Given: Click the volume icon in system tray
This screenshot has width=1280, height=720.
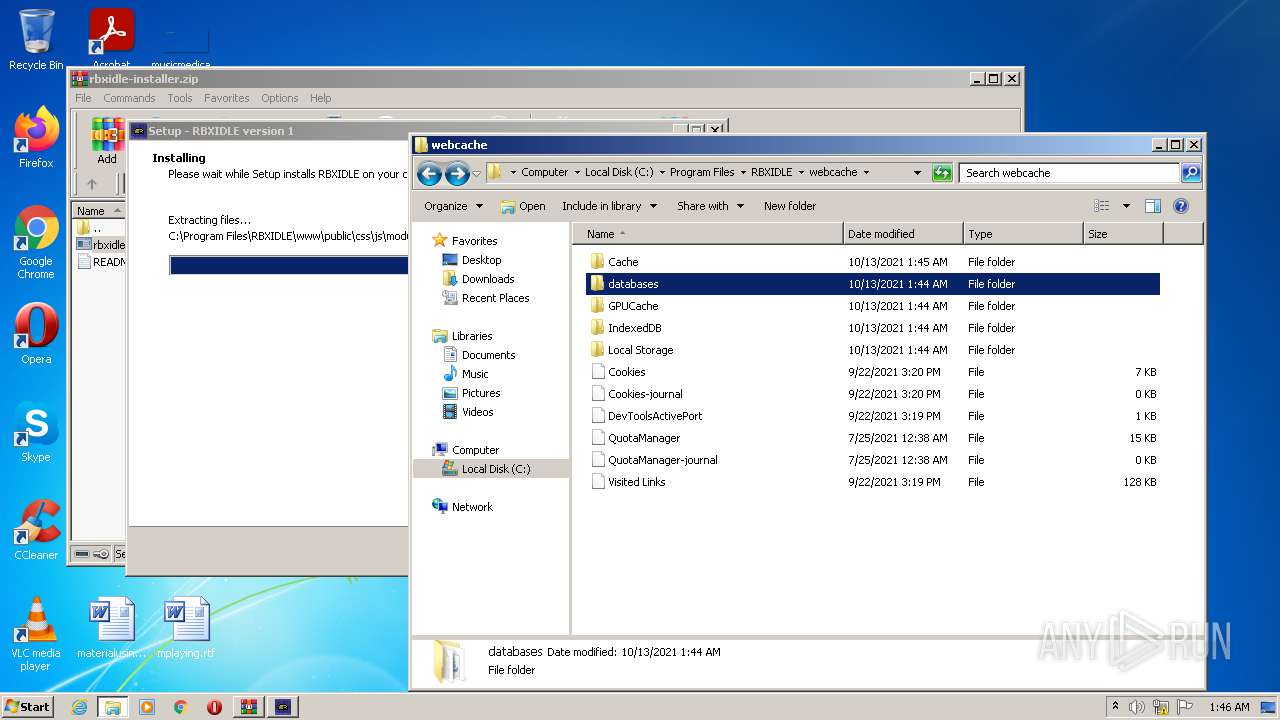Looking at the screenshot, I should [x=1137, y=707].
